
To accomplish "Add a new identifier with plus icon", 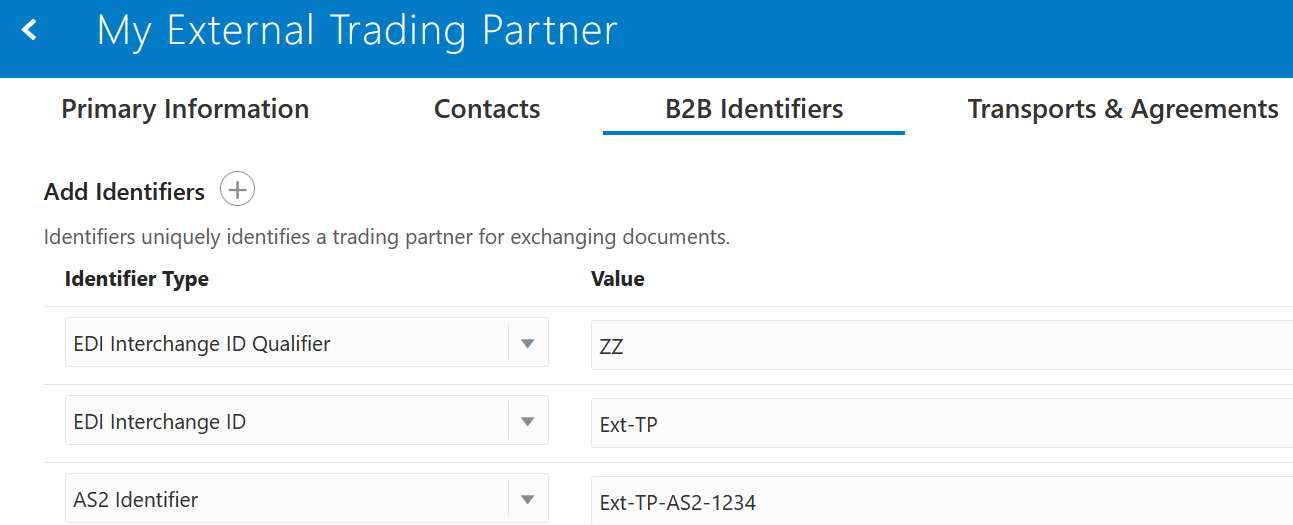I will (237, 189).
